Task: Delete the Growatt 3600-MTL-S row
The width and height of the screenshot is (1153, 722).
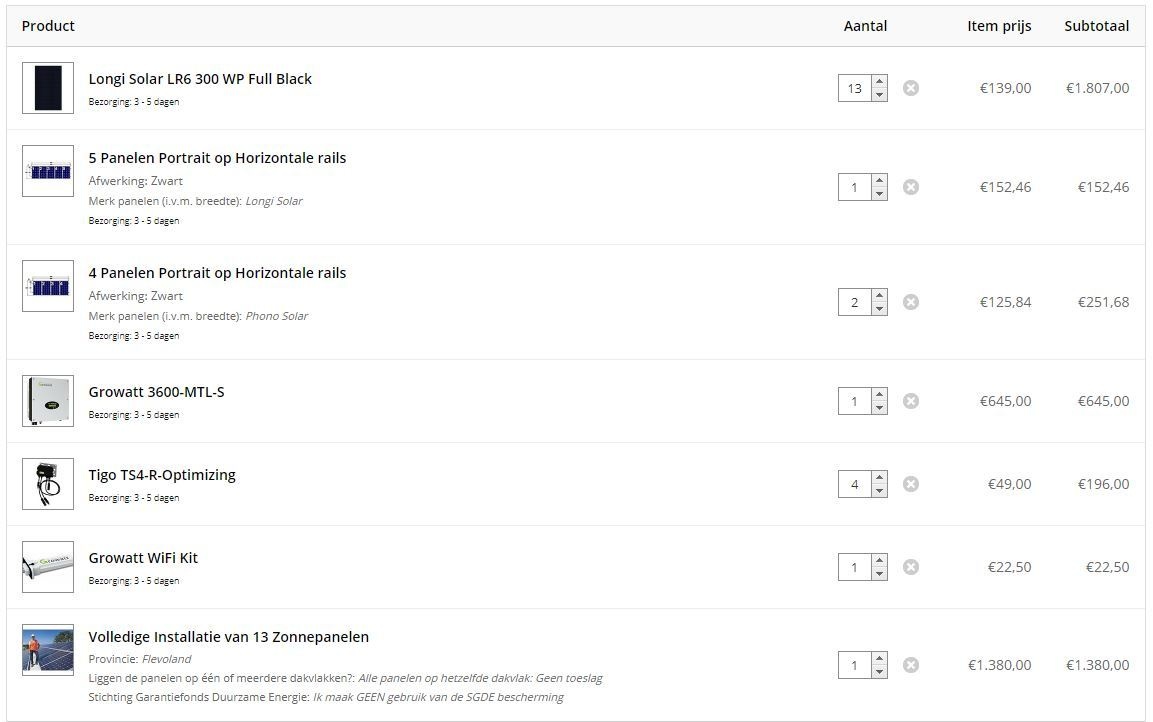Action: coord(911,401)
